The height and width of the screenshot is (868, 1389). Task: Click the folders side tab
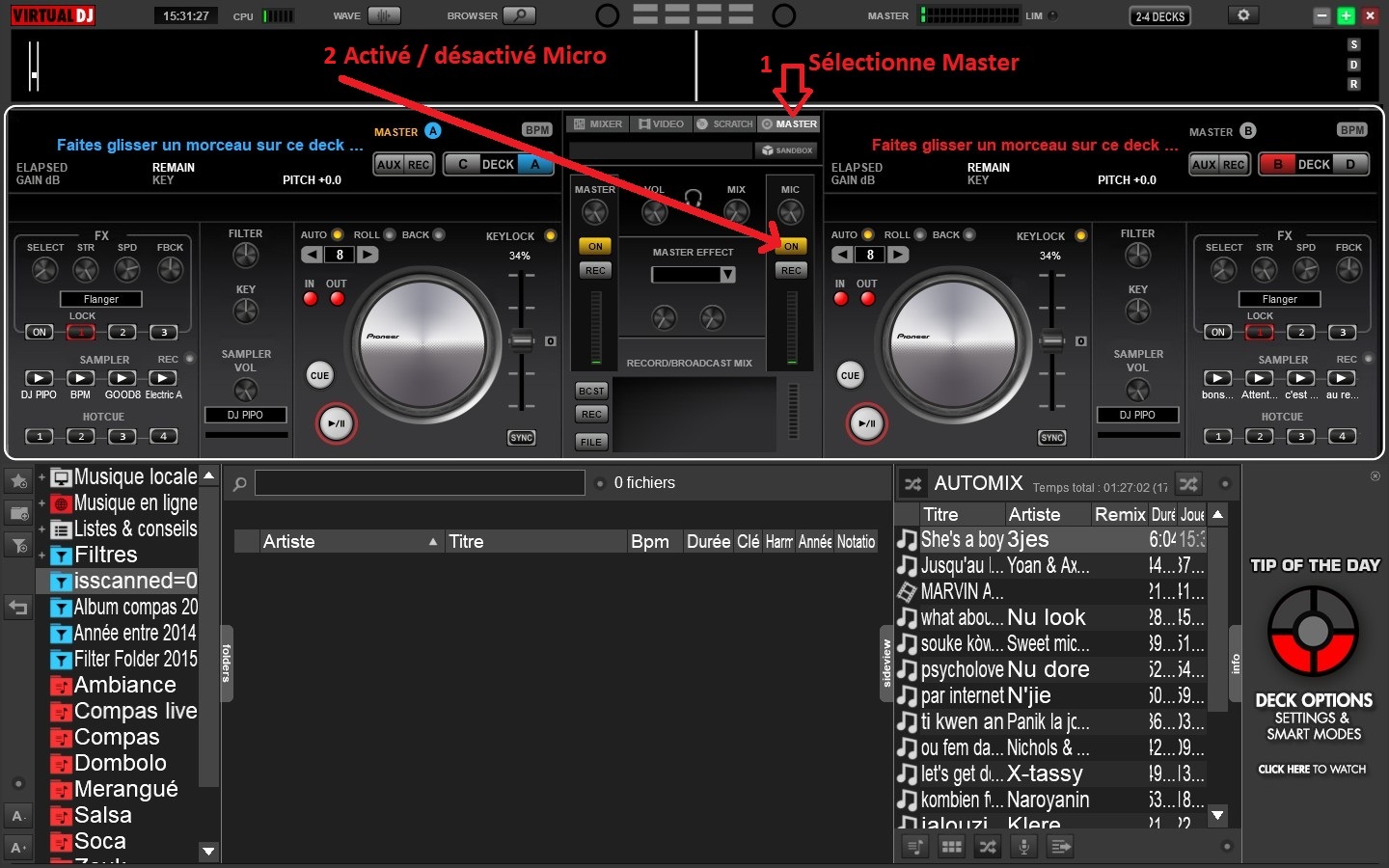coord(227,664)
